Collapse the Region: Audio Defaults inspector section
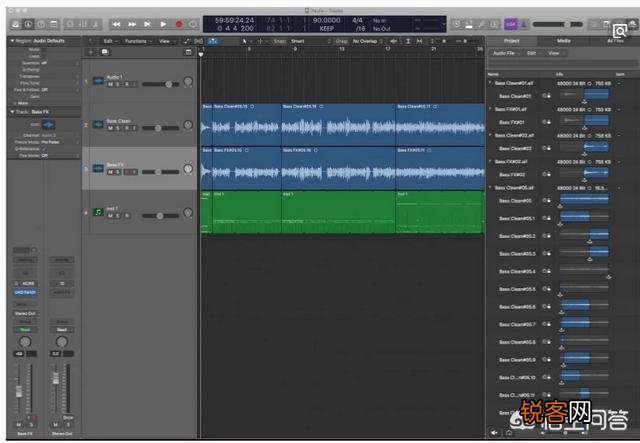Image resolution: width=640 pixels, height=443 pixels. point(12,41)
